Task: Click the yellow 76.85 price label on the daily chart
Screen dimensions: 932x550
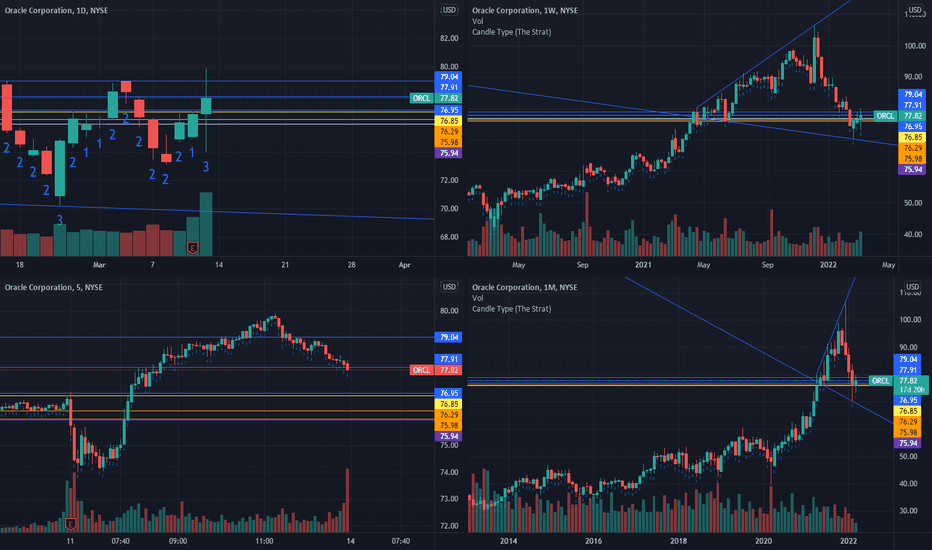Action: (449, 121)
